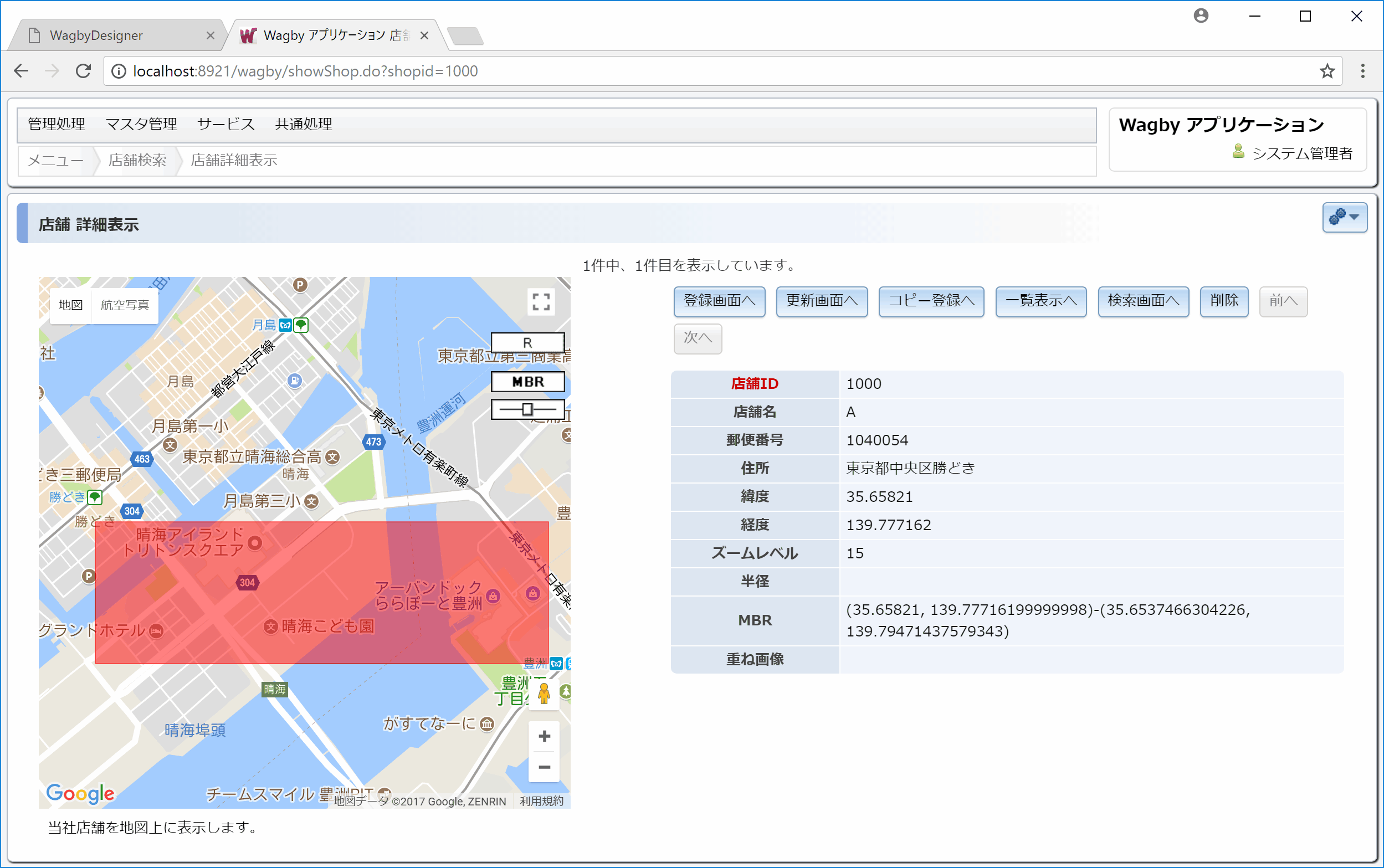Select longitude value 139.777162
The height and width of the screenshot is (868, 1384).
(x=889, y=524)
